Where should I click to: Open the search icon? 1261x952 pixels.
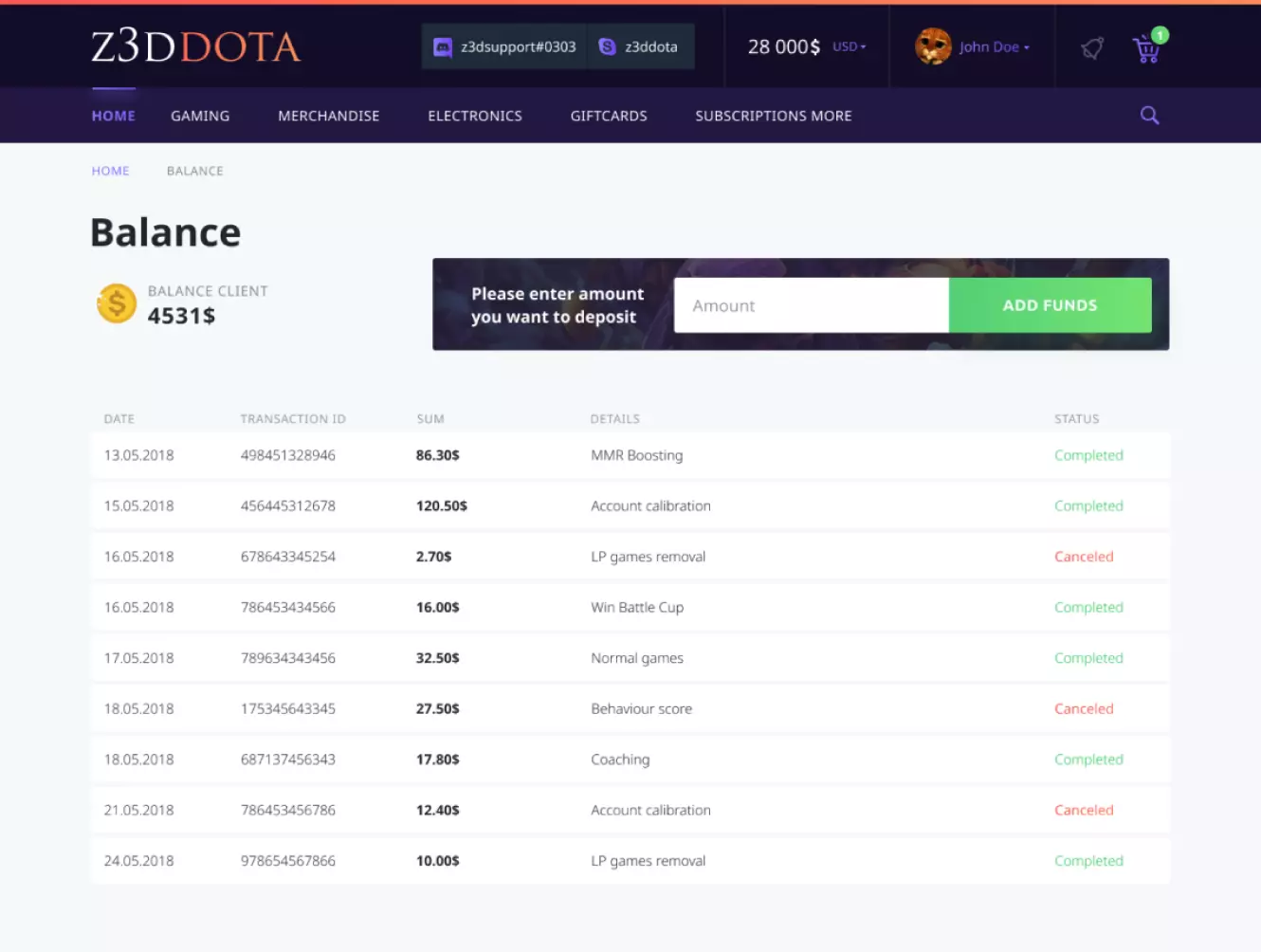point(1149,115)
